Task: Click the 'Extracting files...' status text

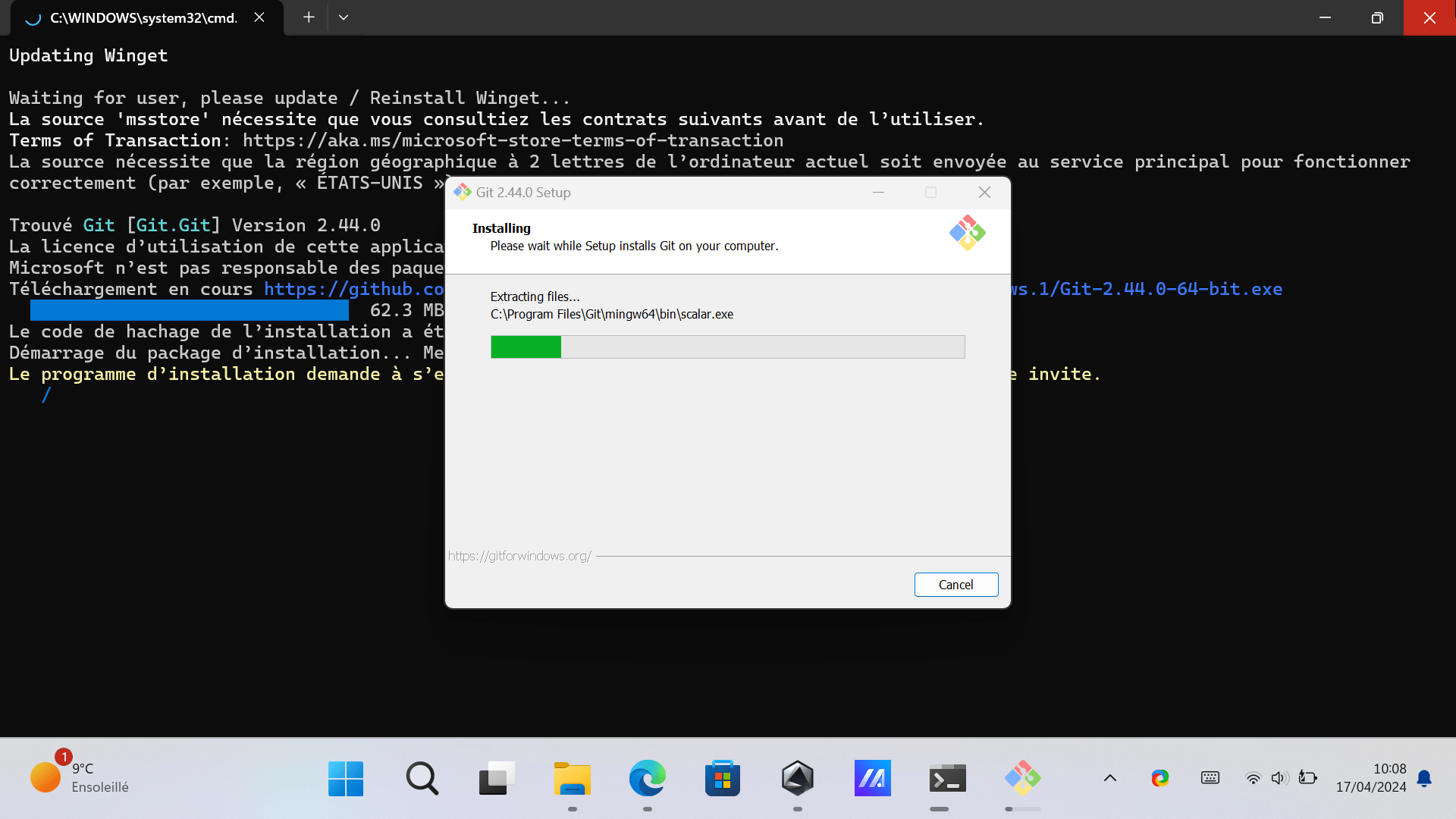Action: point(535,297)
